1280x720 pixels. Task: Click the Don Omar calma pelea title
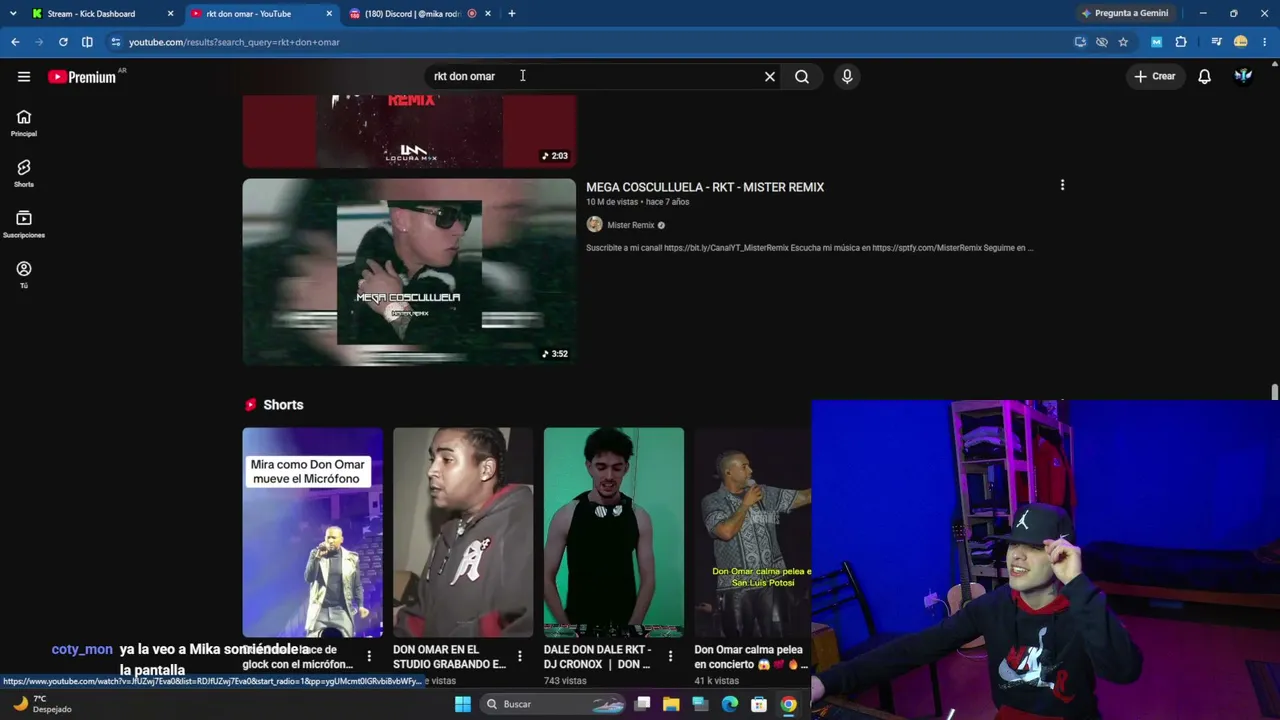[751, 657]
